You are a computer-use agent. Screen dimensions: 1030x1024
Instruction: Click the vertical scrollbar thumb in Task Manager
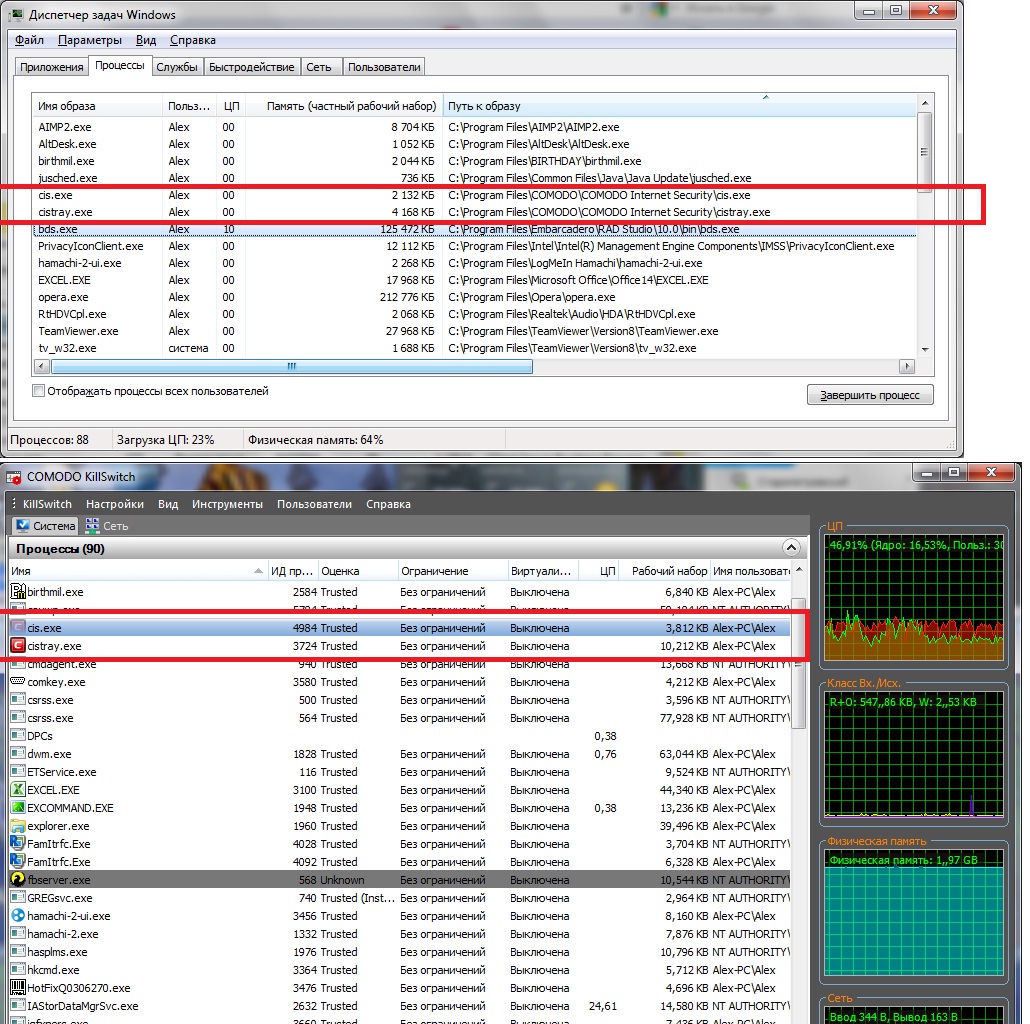tap(925, 152)
